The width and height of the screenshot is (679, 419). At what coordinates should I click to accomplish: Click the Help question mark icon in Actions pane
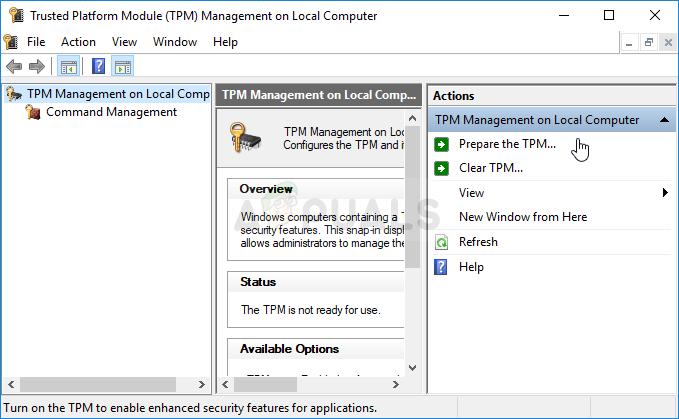(441, 267)
